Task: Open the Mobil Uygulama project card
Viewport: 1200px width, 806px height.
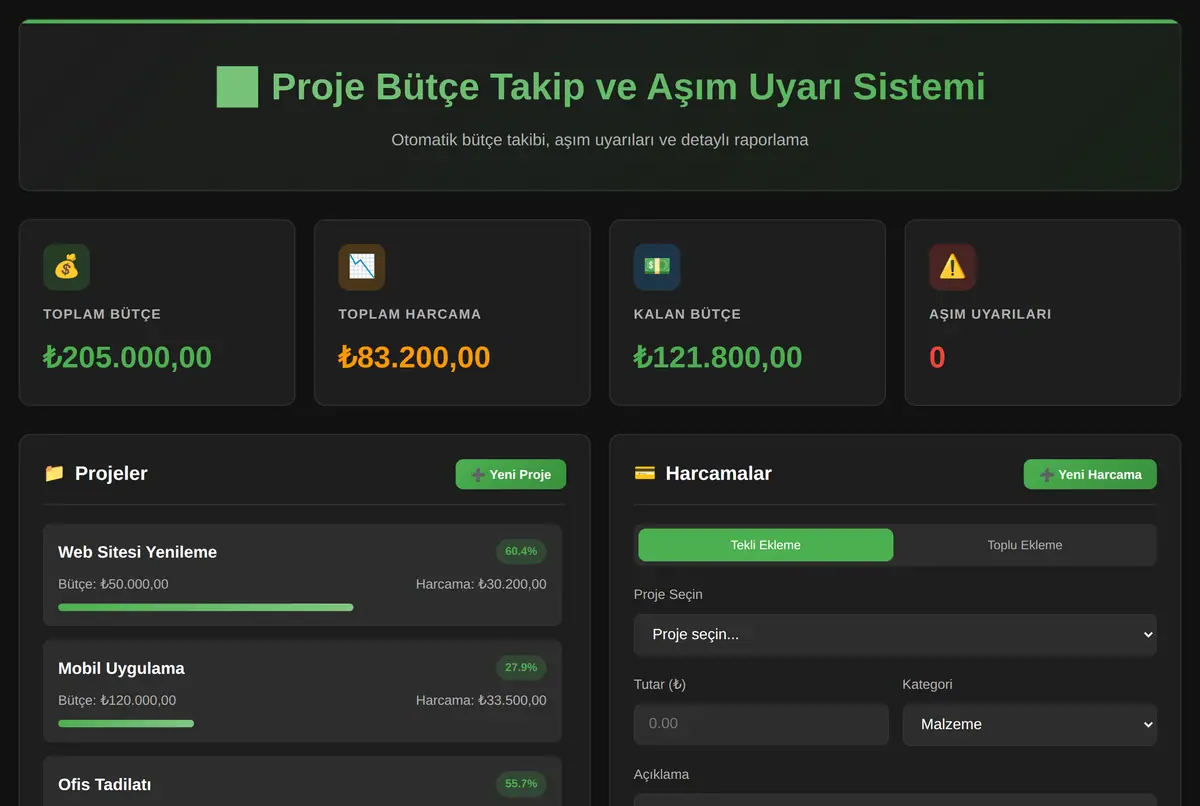Action: (303, 691)
